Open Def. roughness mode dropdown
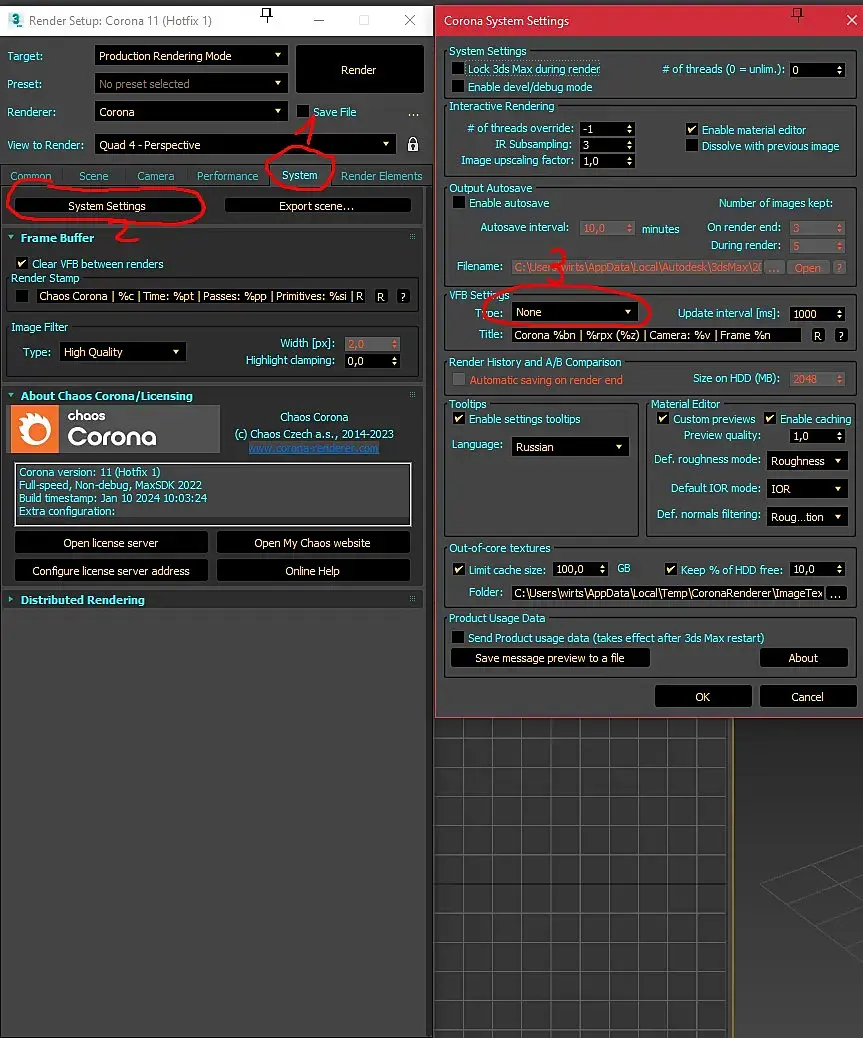Image resolution: width=863 pixels, height=1038 pixels. [807, 461]
